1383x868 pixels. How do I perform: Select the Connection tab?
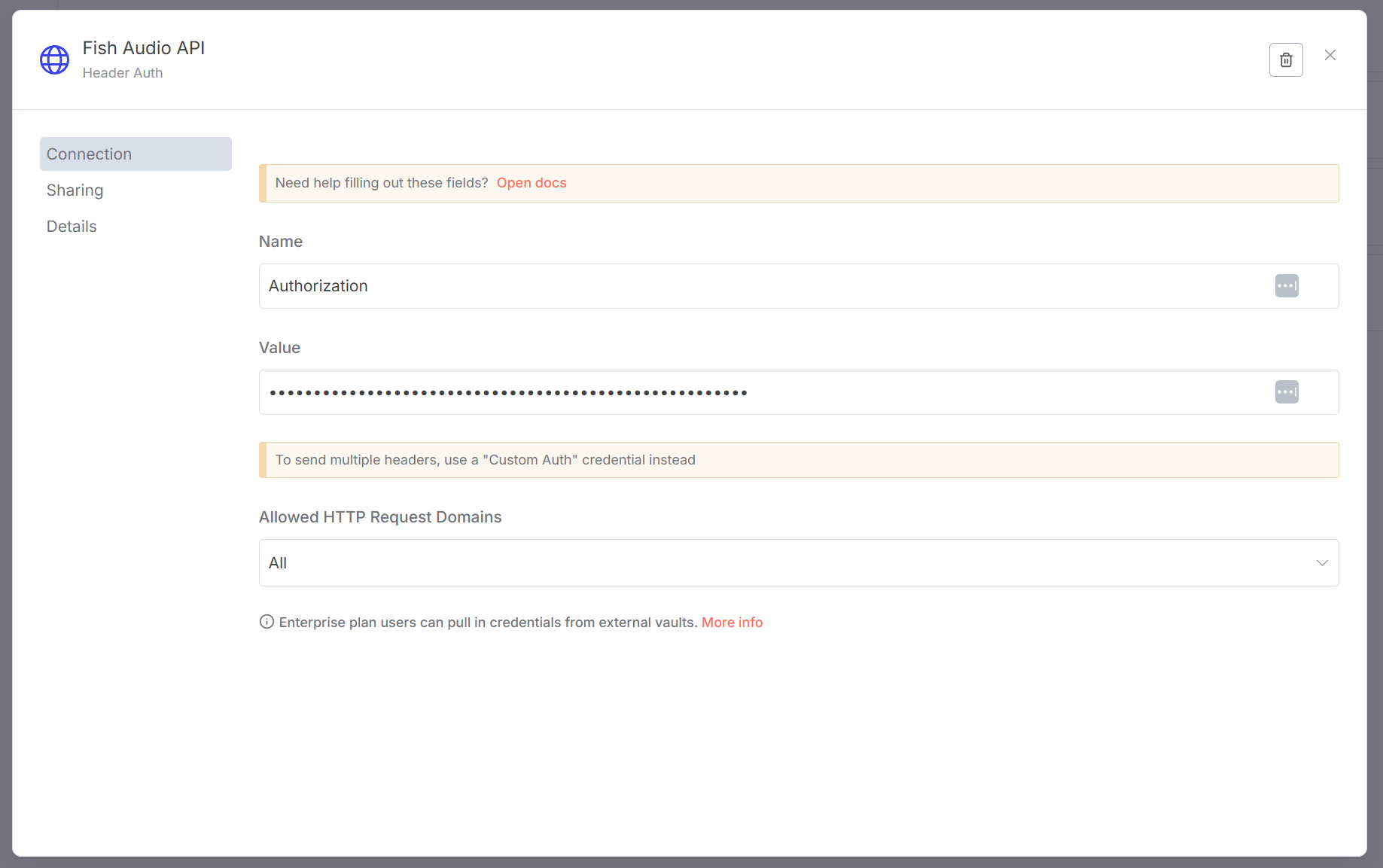[136, 154]
